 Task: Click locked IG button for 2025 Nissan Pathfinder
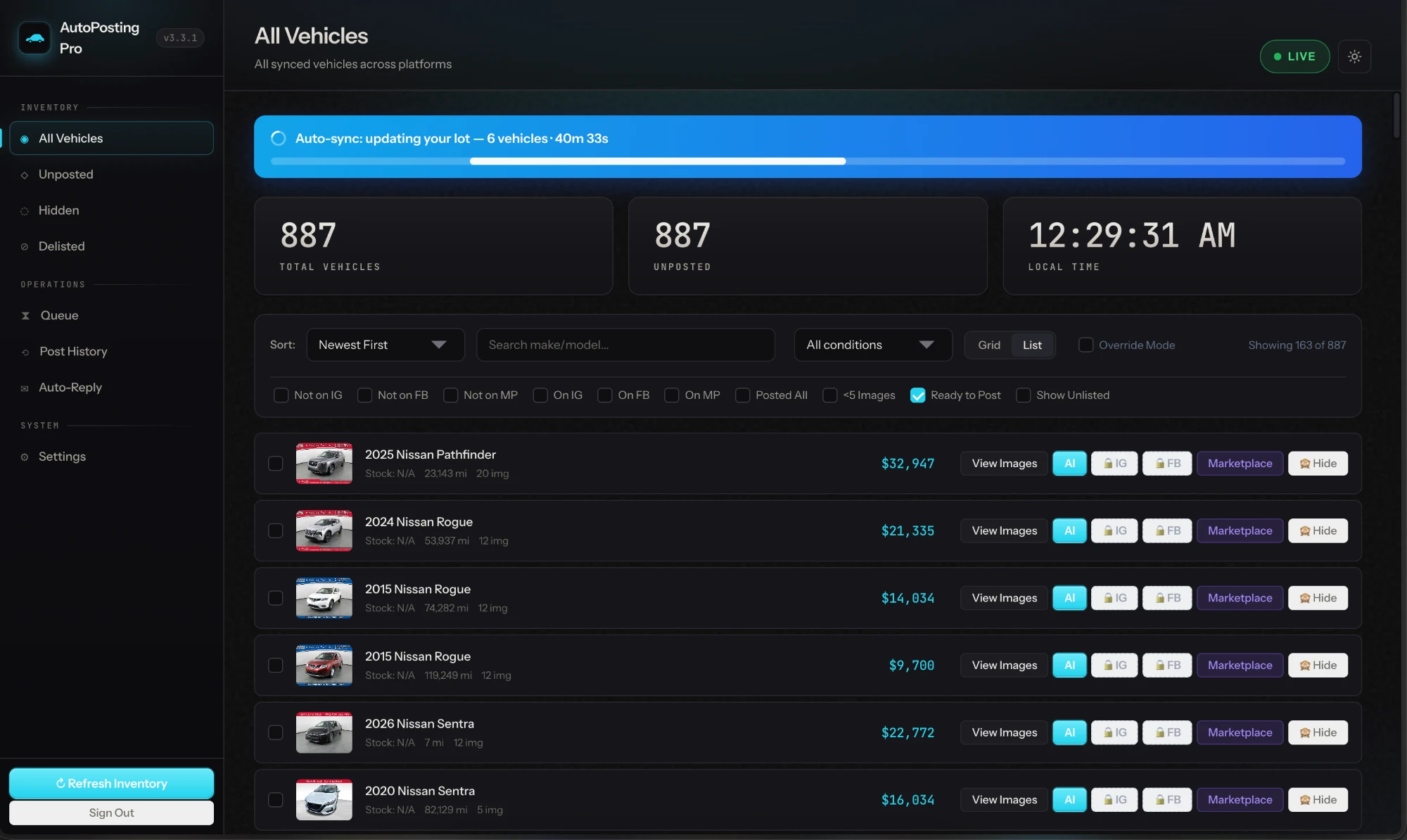click(1114, 463)
